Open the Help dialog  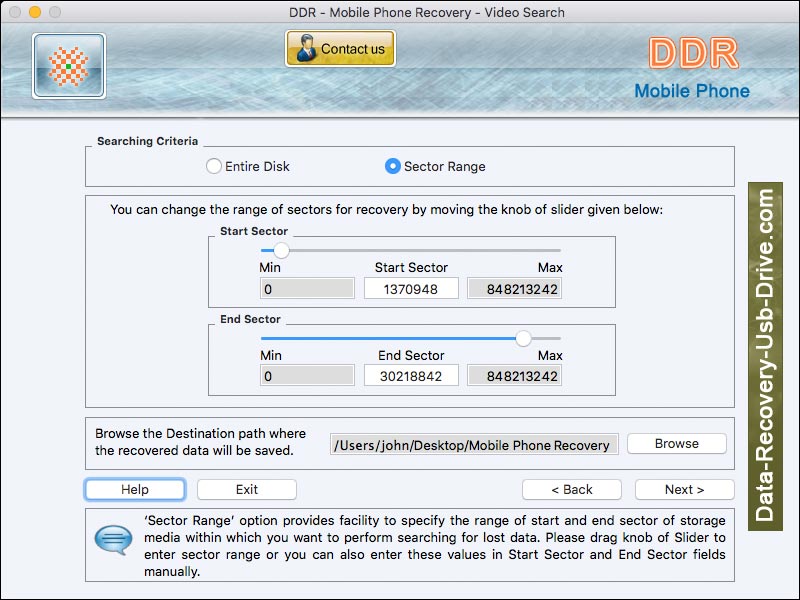(135, 489)
